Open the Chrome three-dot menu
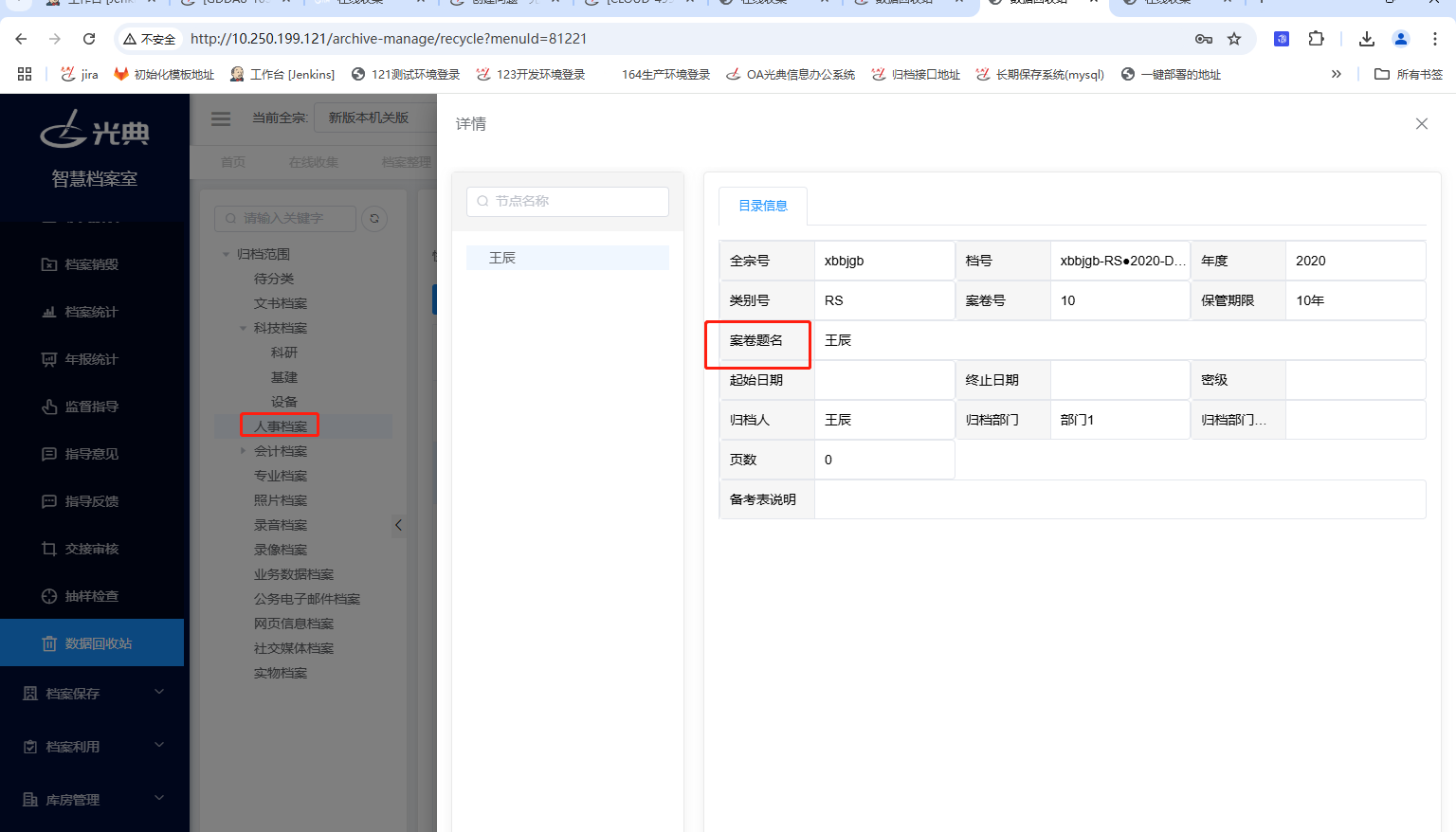The image size is (1456, 832). coord(1434,39)
